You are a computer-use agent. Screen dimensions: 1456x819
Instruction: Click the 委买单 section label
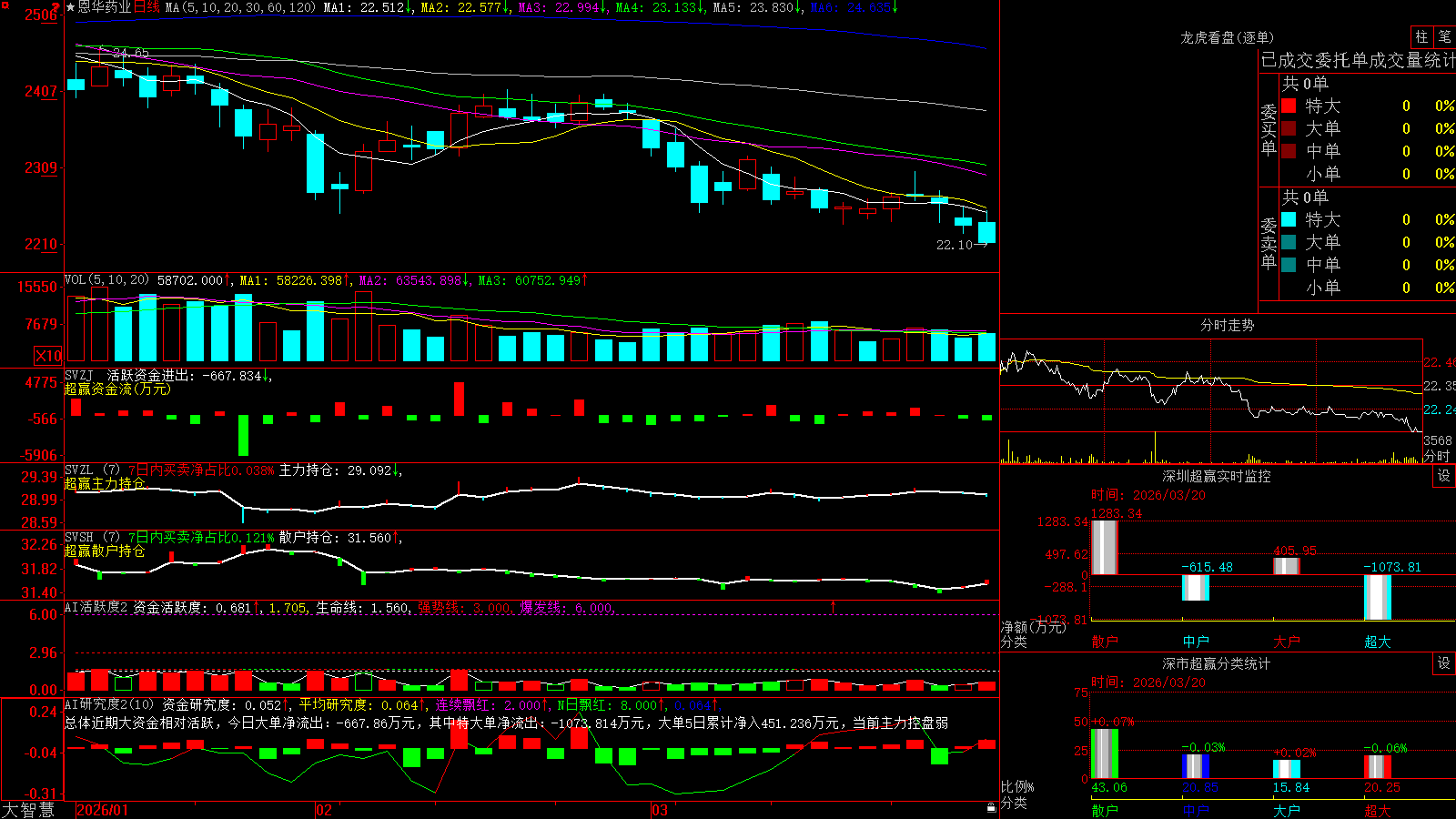coord(1269,129)
